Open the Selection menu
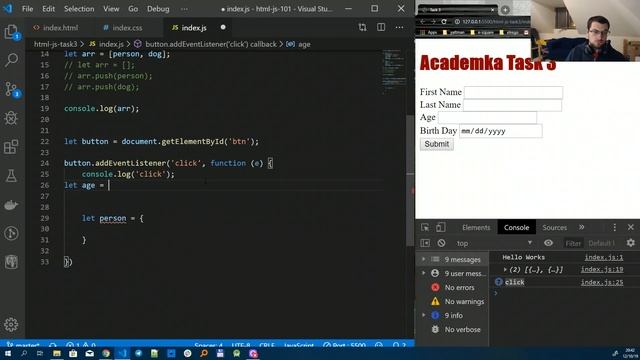The image size is (640, 360). 79,9
